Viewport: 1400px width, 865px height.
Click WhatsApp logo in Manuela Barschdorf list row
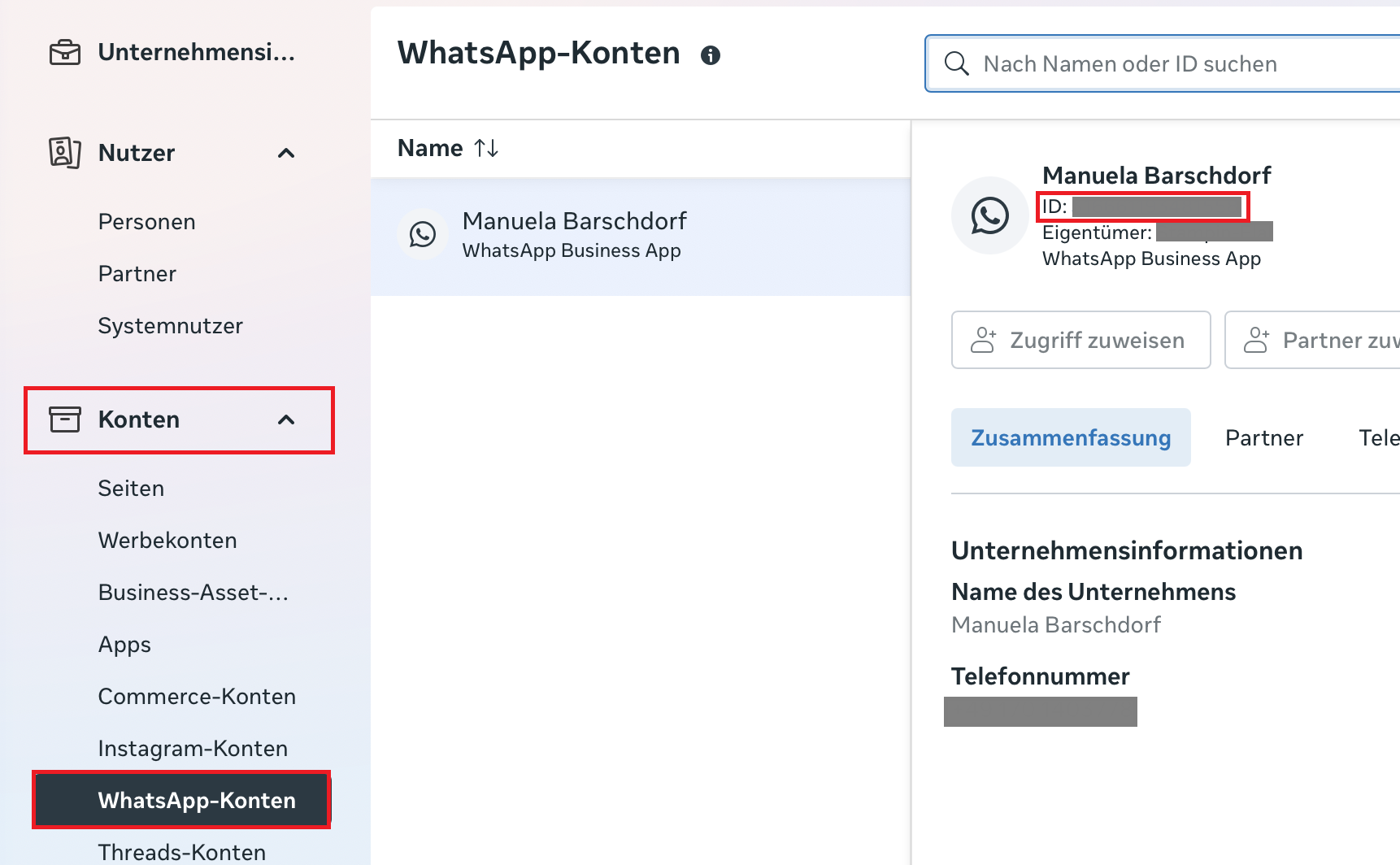(423, 235)
